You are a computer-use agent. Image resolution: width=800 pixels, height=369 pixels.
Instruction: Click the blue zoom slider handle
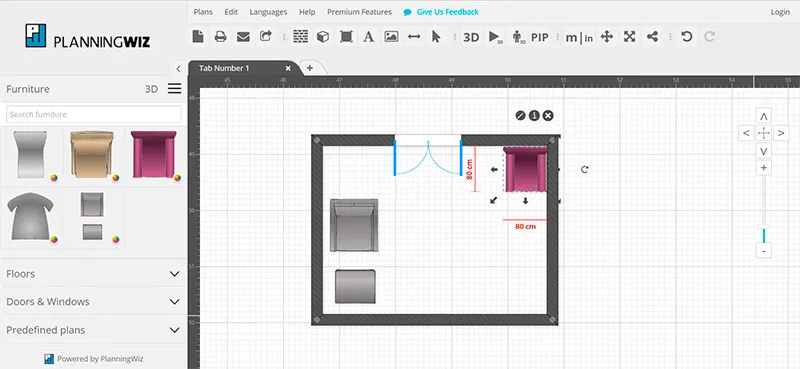click(764, 235)
